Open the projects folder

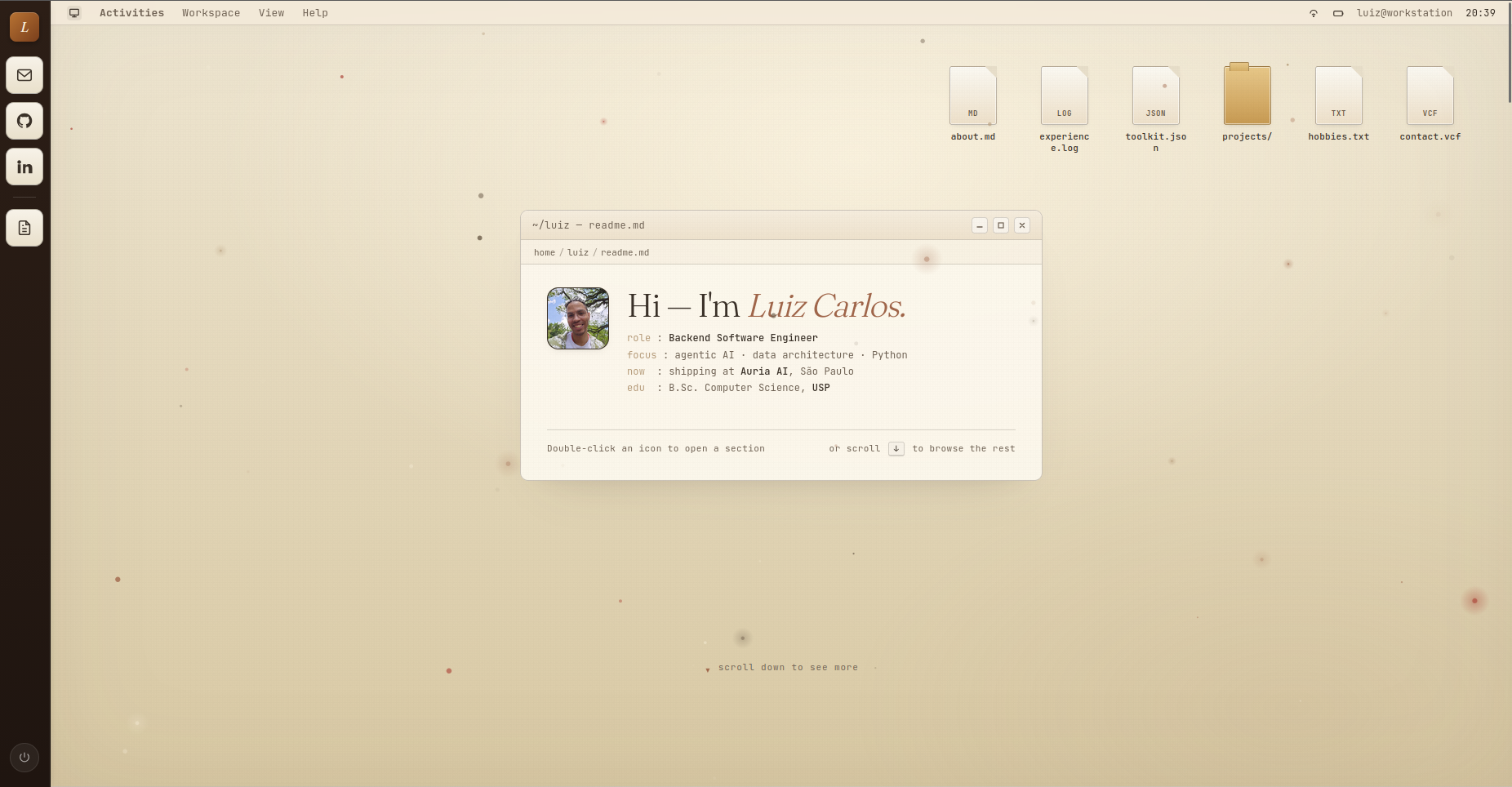pyautogui.click(x=1247, y=92)
